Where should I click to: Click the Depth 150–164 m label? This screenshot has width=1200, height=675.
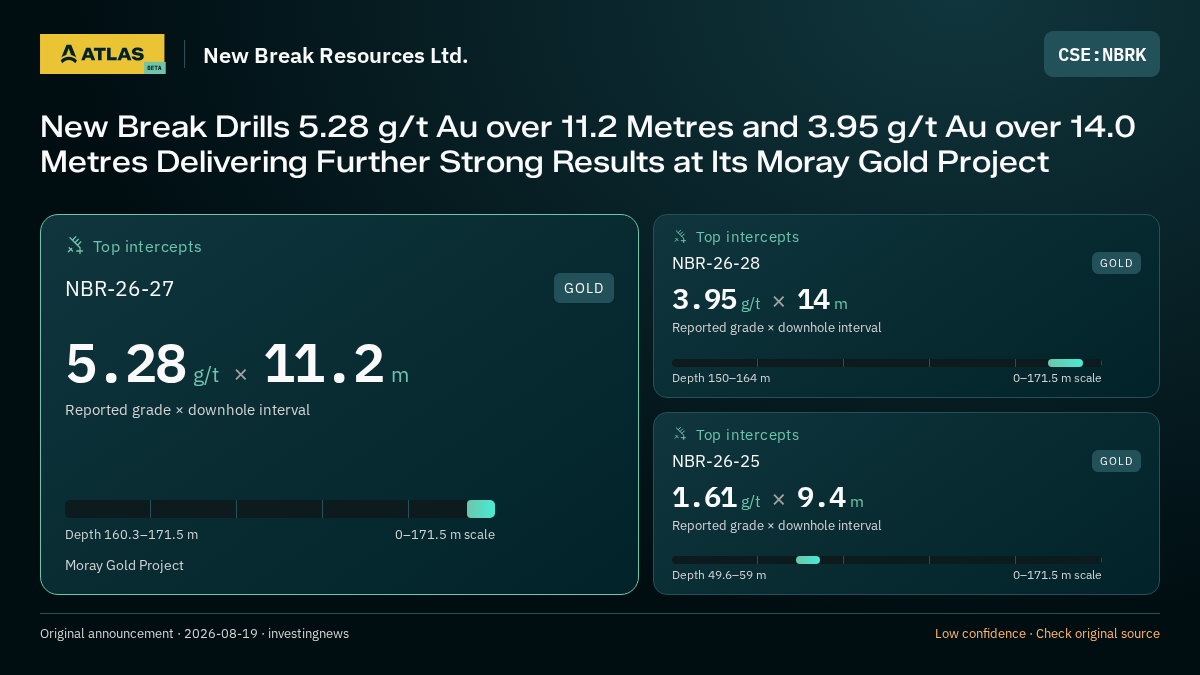coord(721,378)
